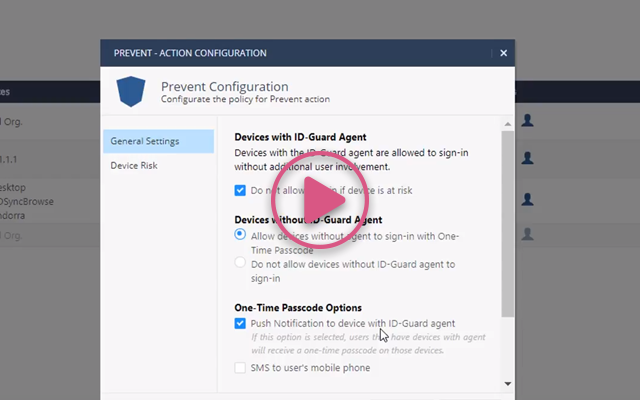The image size is (640, 400).
Task: Uncheck 'Do not allow' sign-in if device at risk
Action: 240,190
